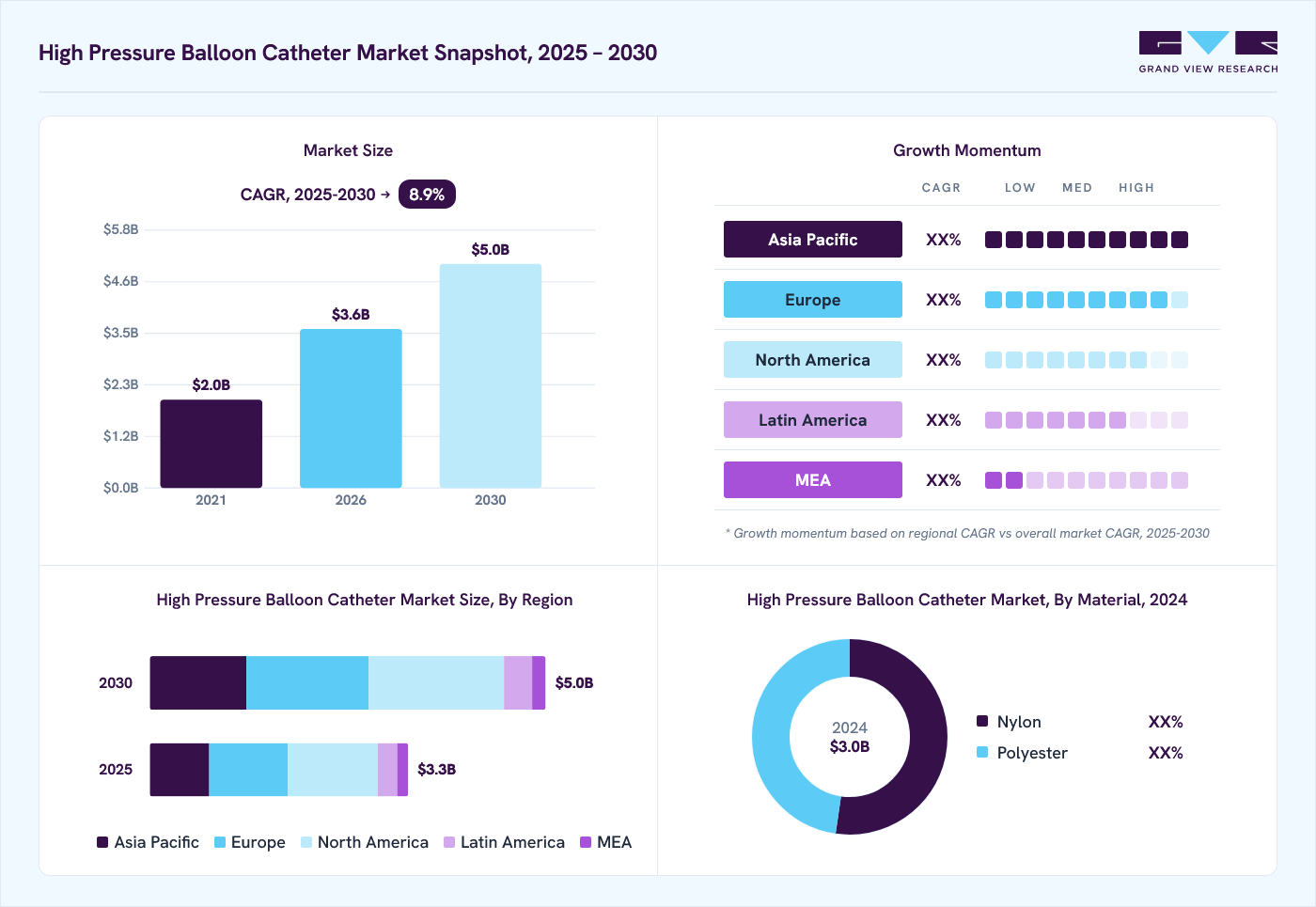Image resolution: width=1316 pixels, height=907 pixels.
Task: Click the main snapshot title 2025 – 2030
Action: point(348,53)
